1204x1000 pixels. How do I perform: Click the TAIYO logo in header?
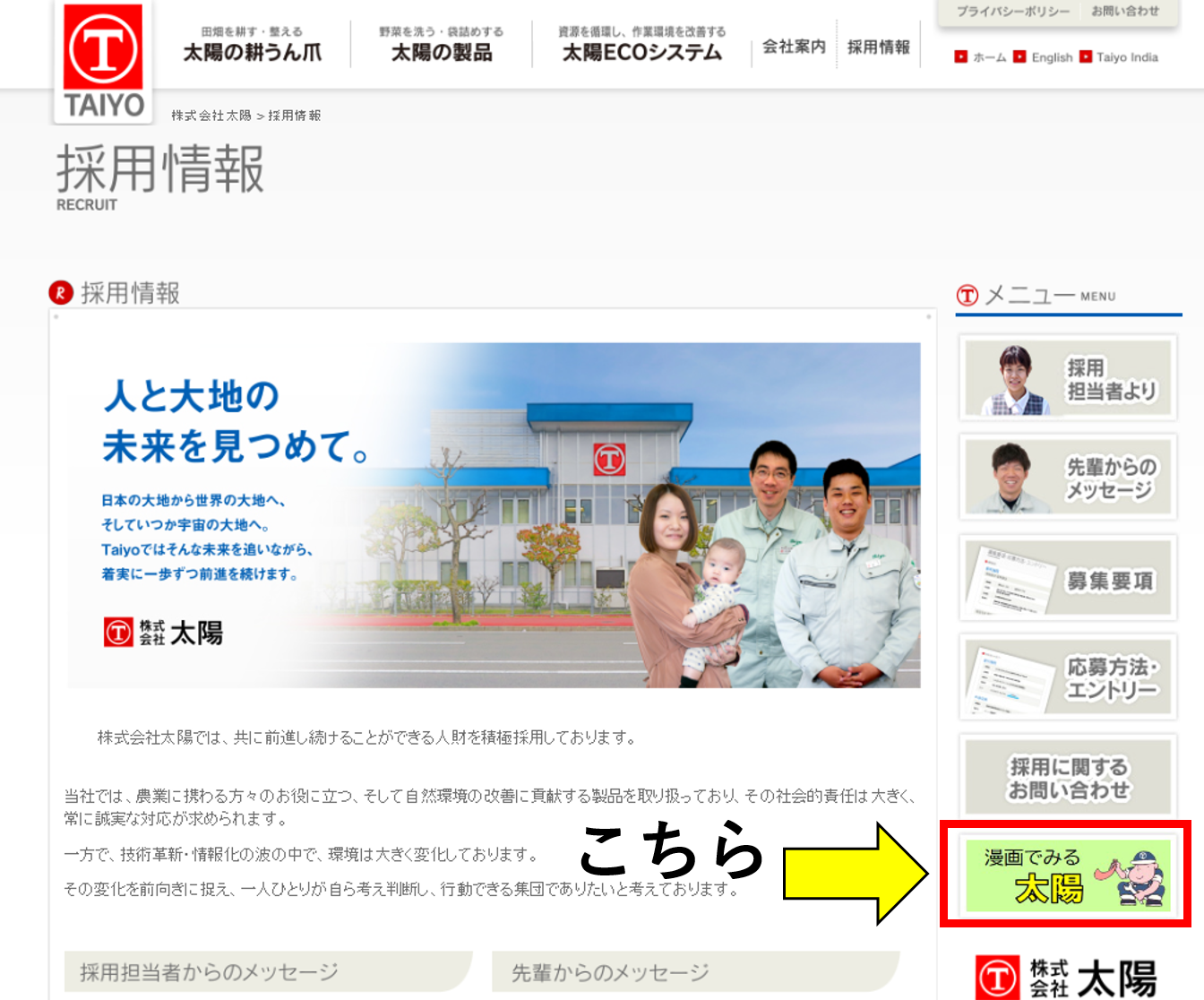(104, 63)
